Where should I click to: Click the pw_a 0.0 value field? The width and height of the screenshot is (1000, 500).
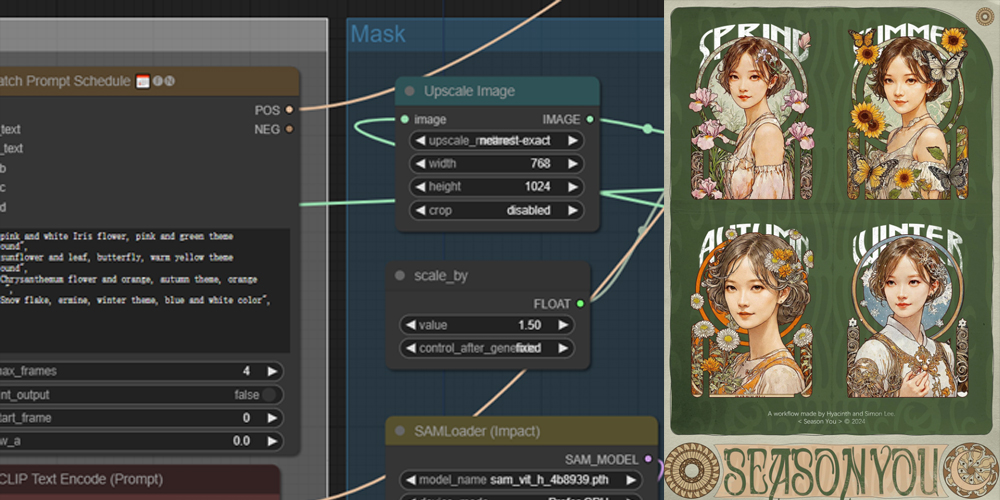(x=142, y=441)
